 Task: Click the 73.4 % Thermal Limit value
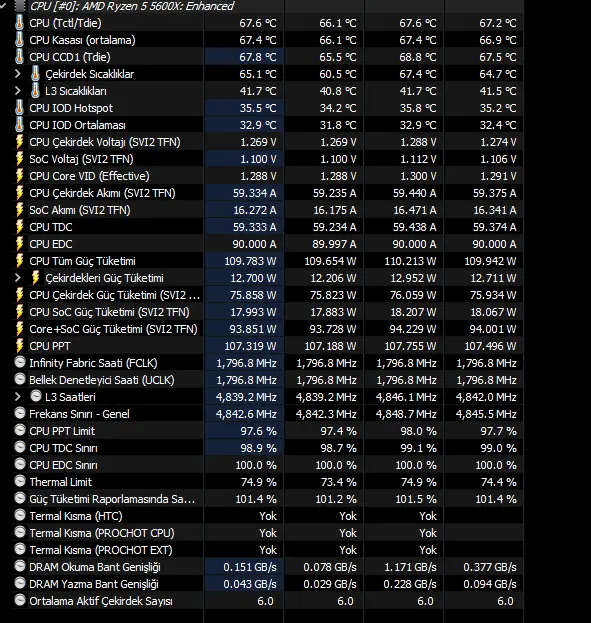339,482
